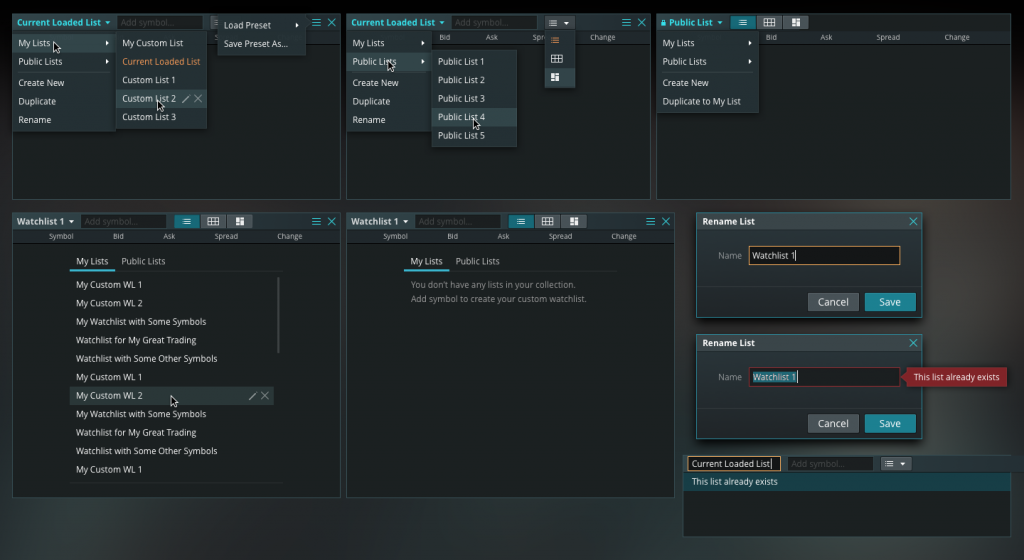Screen dimensions: 1024x560
Task: Choose Save Preset As... menu entry
Action: (261, 44)
